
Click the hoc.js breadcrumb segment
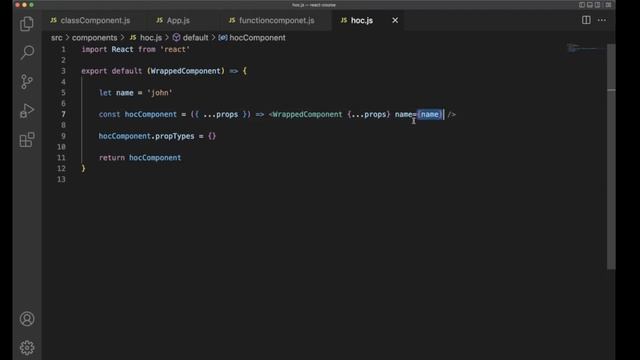[146, 38]
